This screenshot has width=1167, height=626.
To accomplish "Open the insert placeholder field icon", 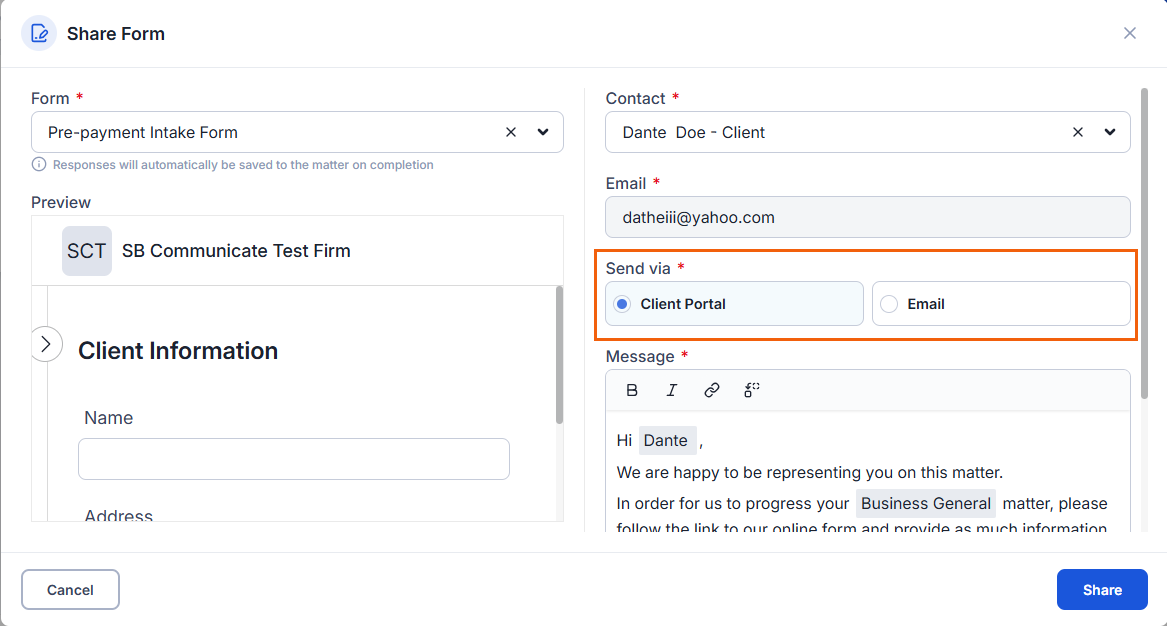I will pos(752,391).
